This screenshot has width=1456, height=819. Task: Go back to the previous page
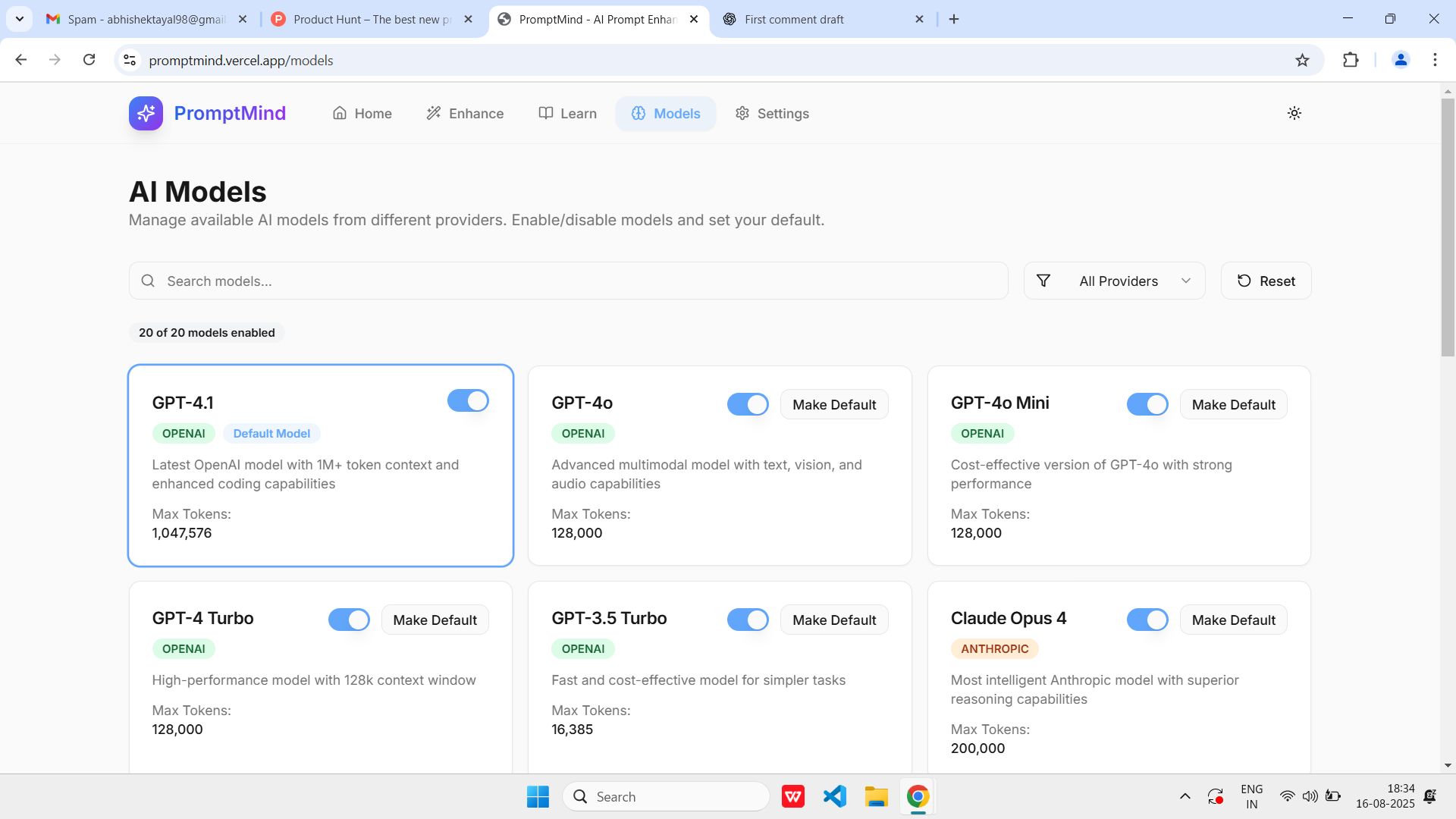[x=21, y=60]
